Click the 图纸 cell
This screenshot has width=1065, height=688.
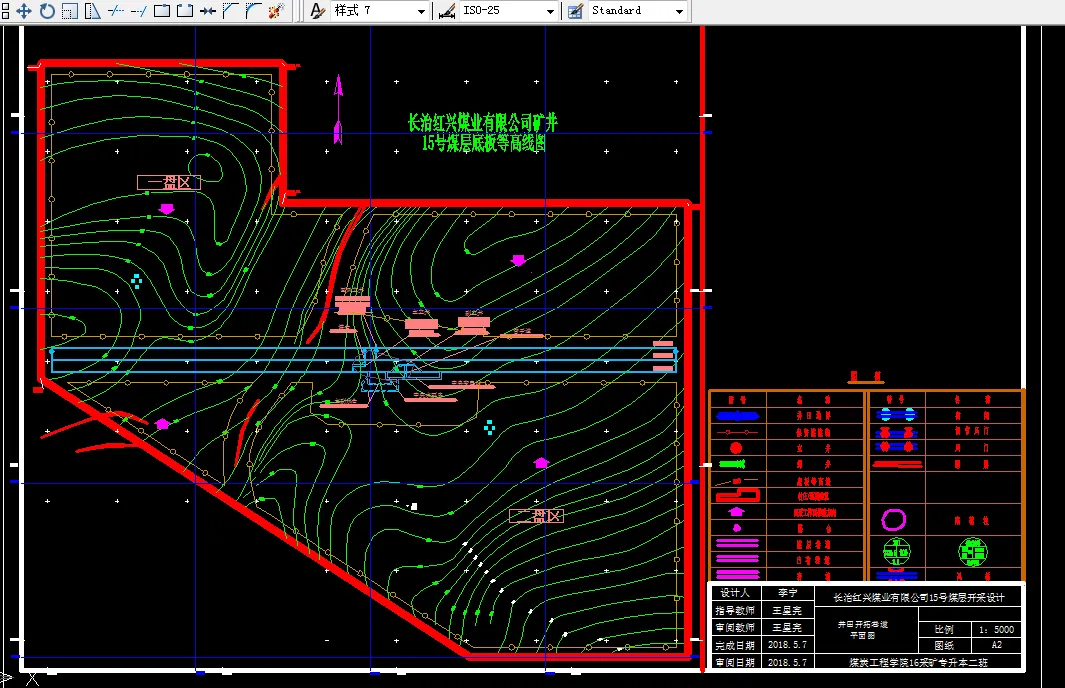(944, 645)
